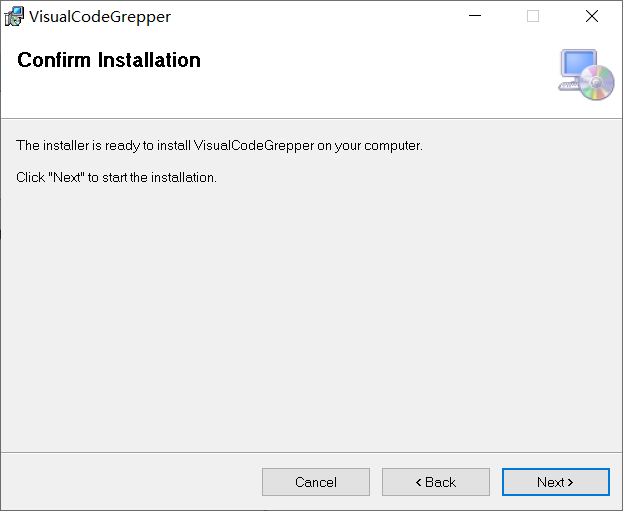Cancel the VisualCodeGrepper installation
The width and height of the screenshot is (623, 511).
[316, 482]
